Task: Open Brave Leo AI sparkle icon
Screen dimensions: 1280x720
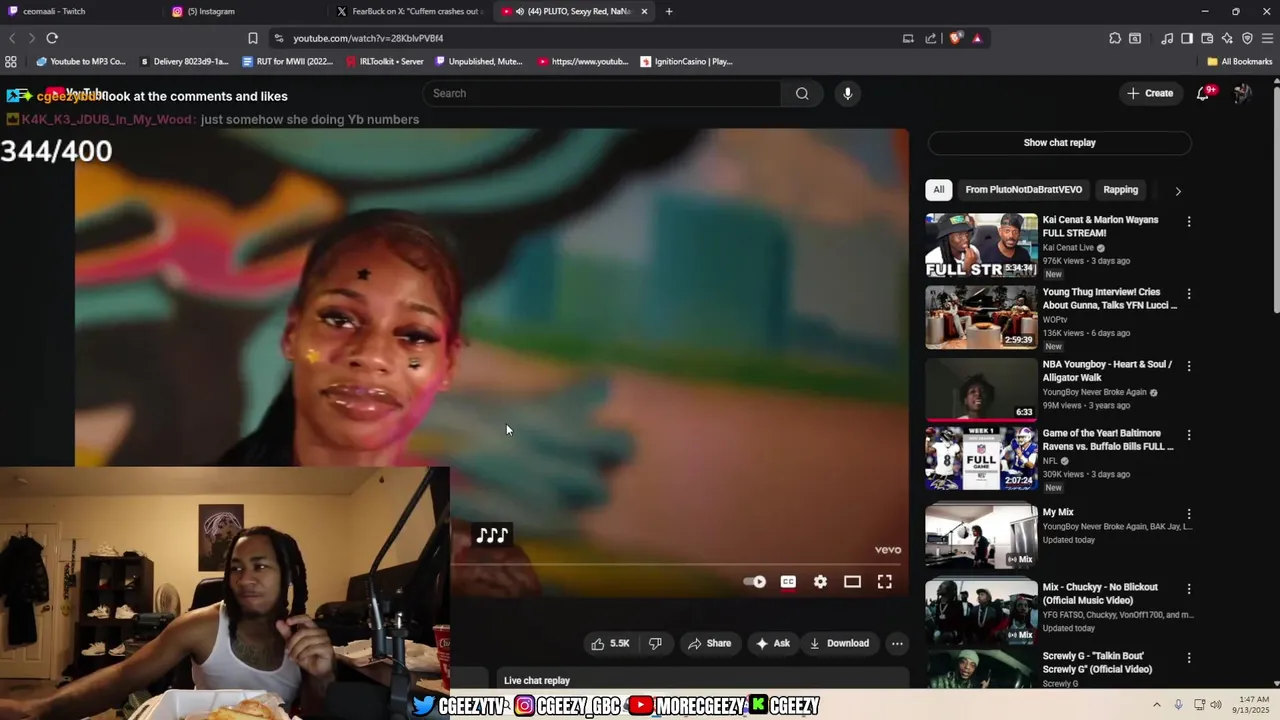Action: [1227, 38]
